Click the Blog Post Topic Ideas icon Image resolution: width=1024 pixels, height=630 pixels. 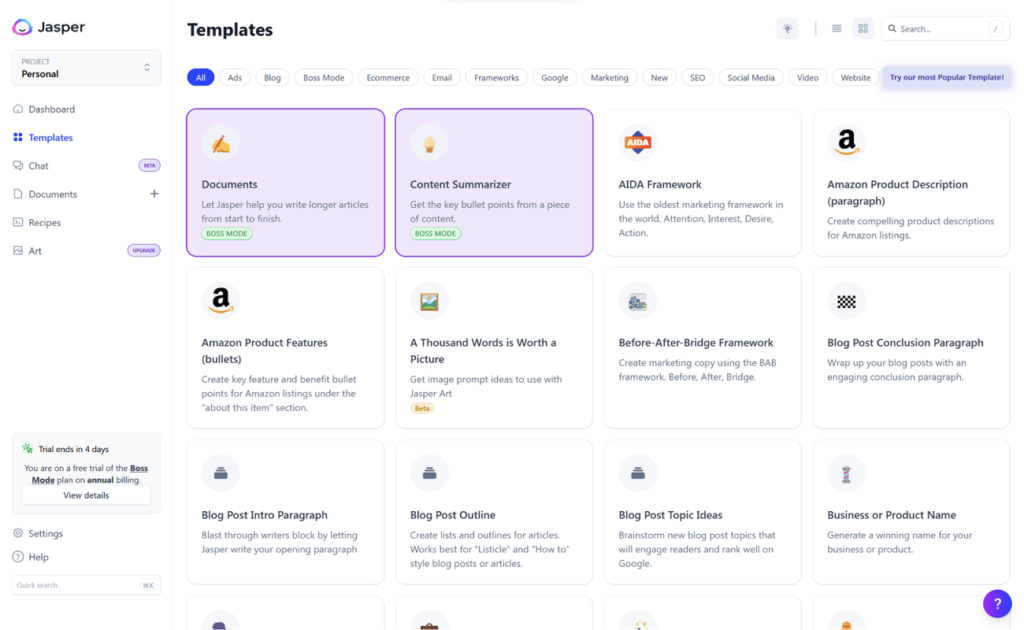pyautogui.click(x=637, y=473)
